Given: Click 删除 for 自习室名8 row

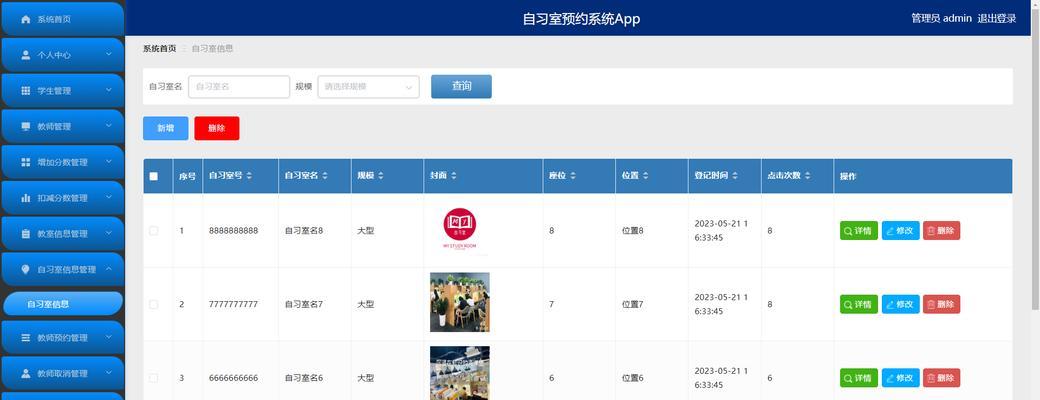Looking at the screenshot, I should (x=941, y=231).
